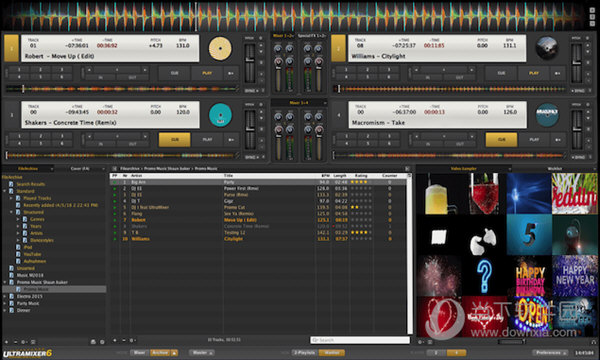Viewport: 600px width, 360px height.
Task: Click the search field below the track list
Action: [x=360, y=340]
